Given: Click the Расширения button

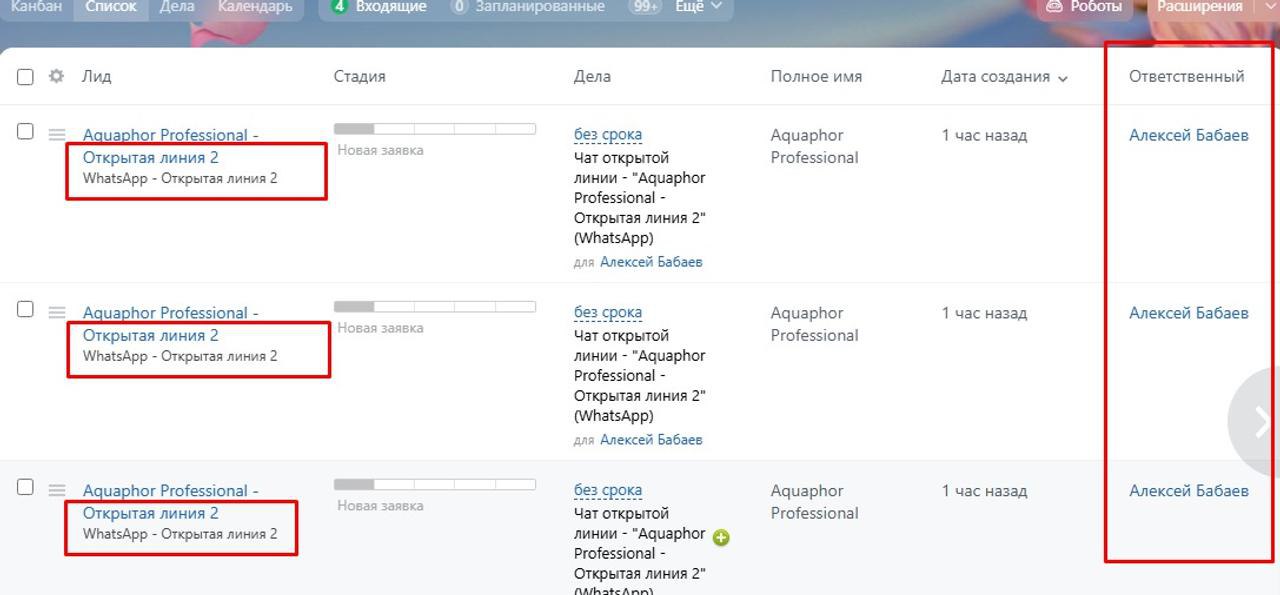Looking at the screenshot, I should pyautogui.click(x=1199, y=7).
